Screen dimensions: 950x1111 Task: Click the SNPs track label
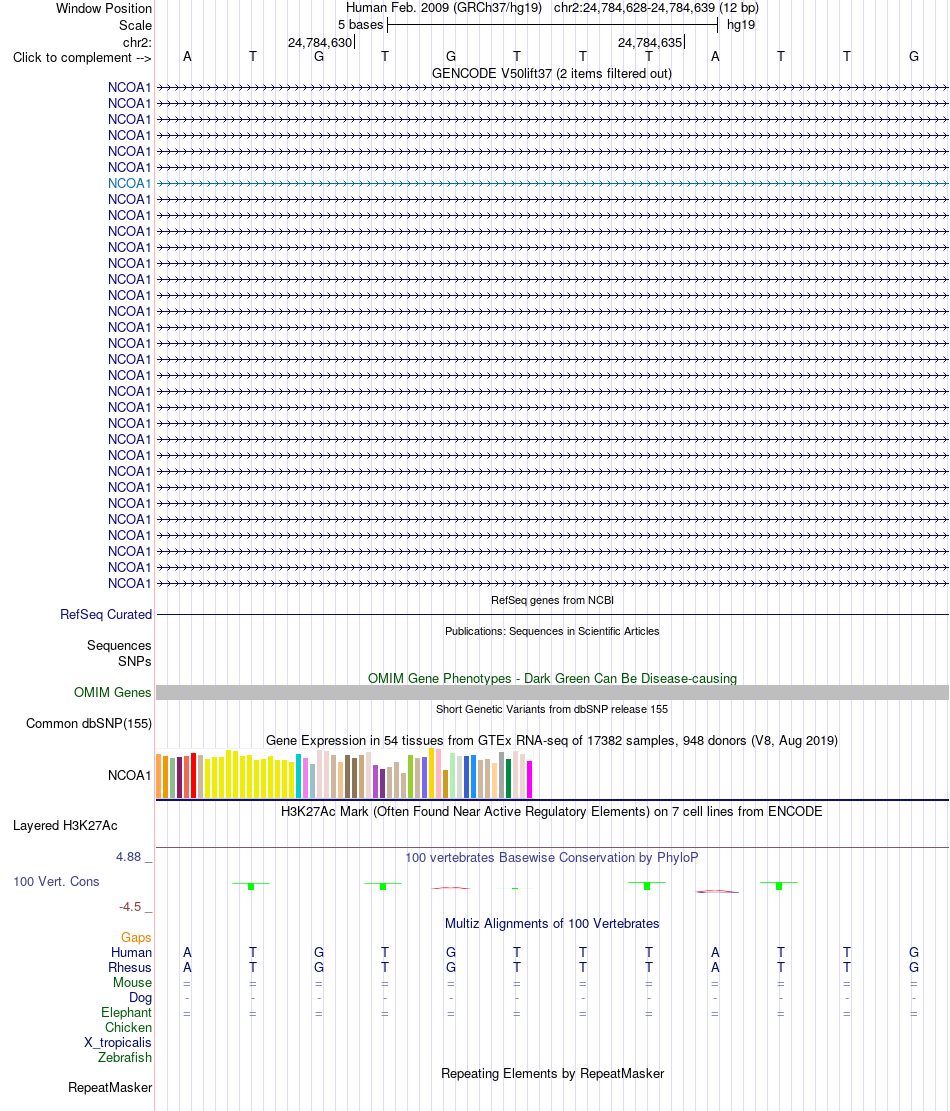(135, 661)
